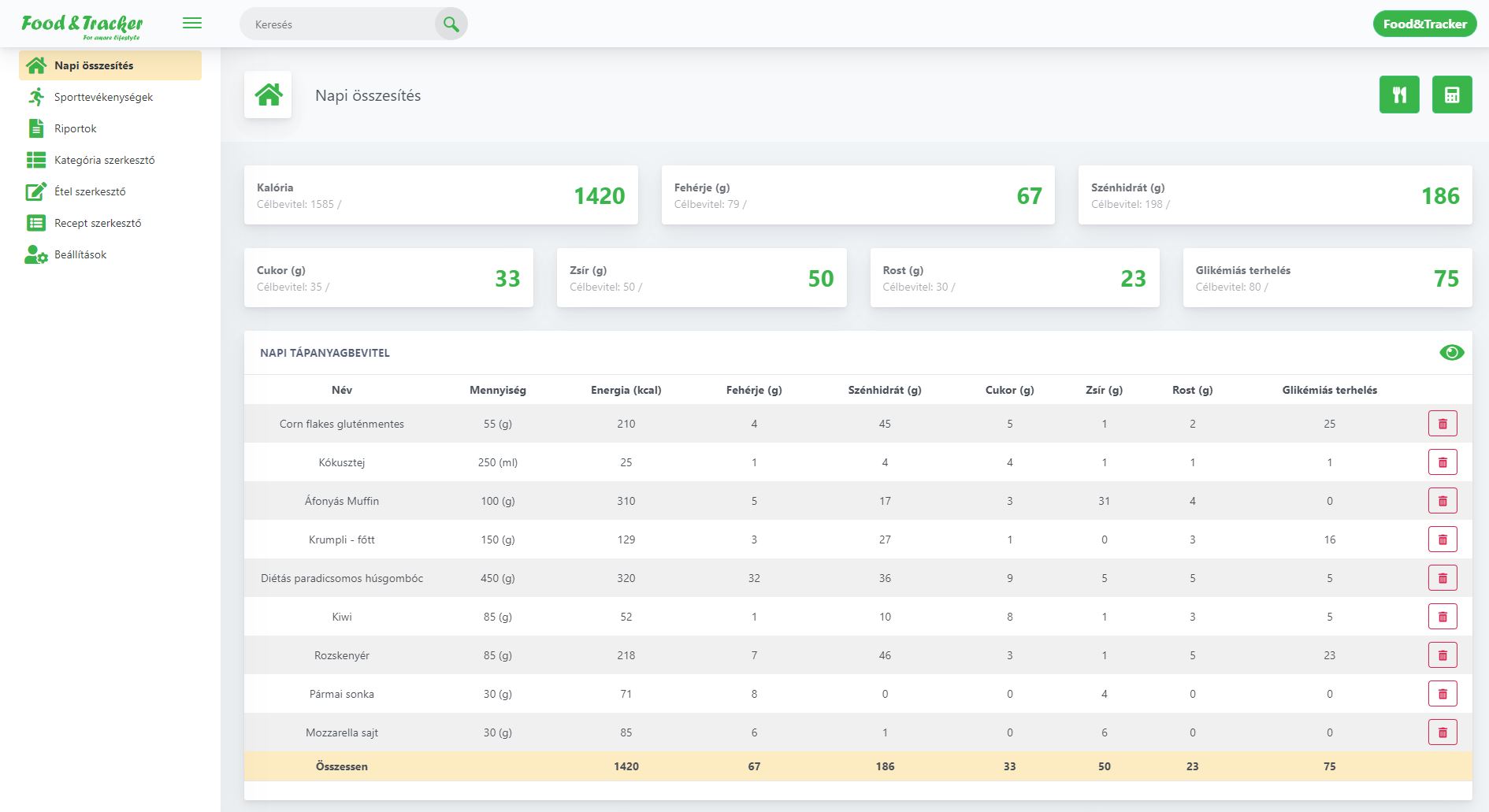Click the home icon beside page title

[x=268, y=95]
